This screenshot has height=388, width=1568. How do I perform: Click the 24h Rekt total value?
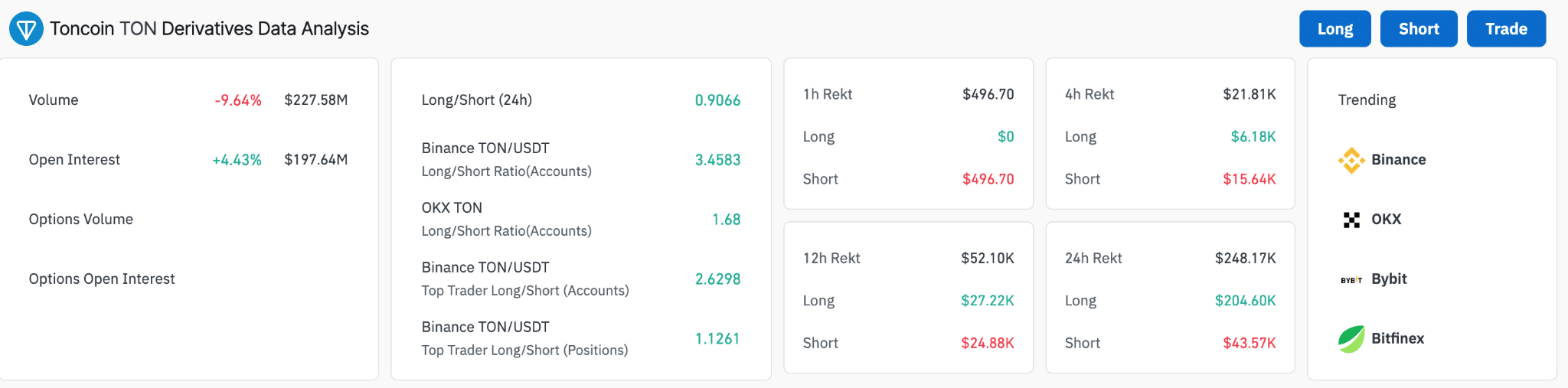coord(1245,259)
